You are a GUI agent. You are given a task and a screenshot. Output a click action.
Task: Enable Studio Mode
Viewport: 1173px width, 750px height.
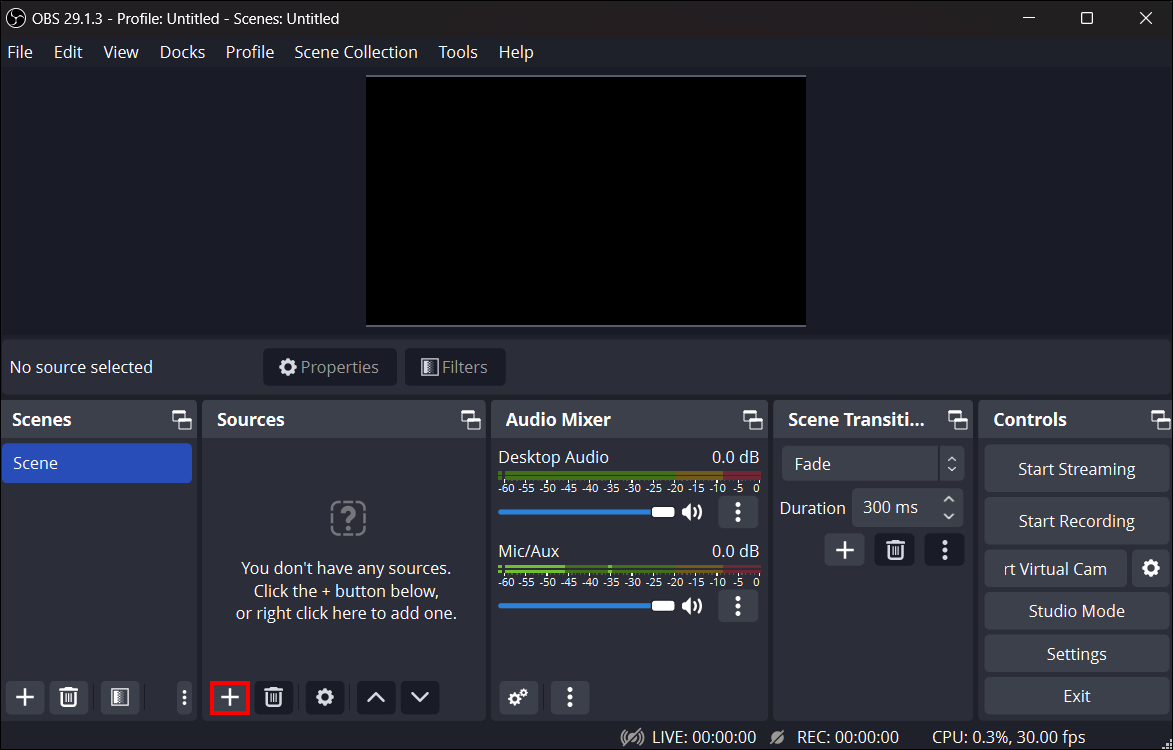pyautogui.click(x=1075, y=610)
